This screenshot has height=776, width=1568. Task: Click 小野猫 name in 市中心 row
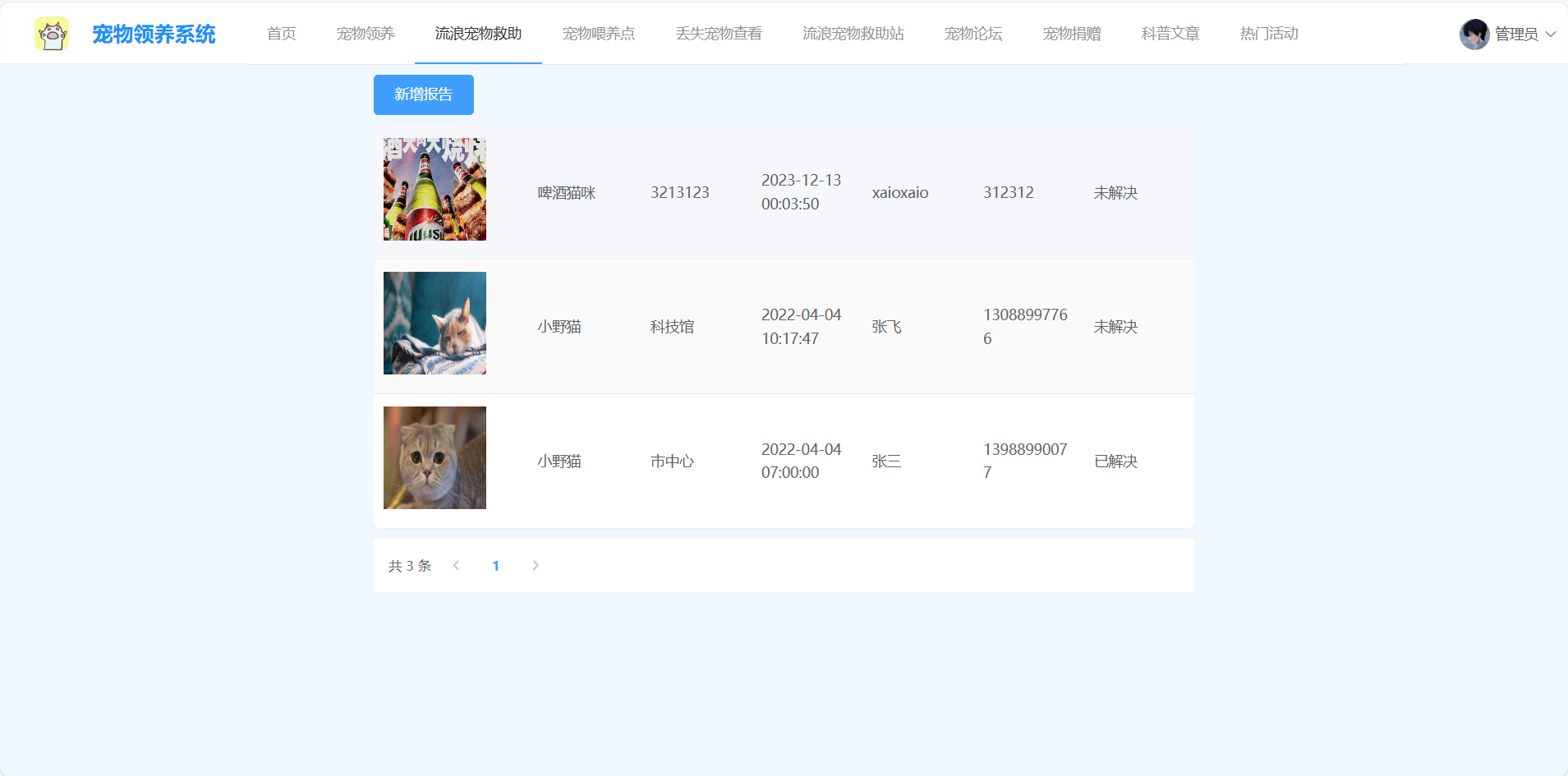pyautogui.click(x=559, y=461)
